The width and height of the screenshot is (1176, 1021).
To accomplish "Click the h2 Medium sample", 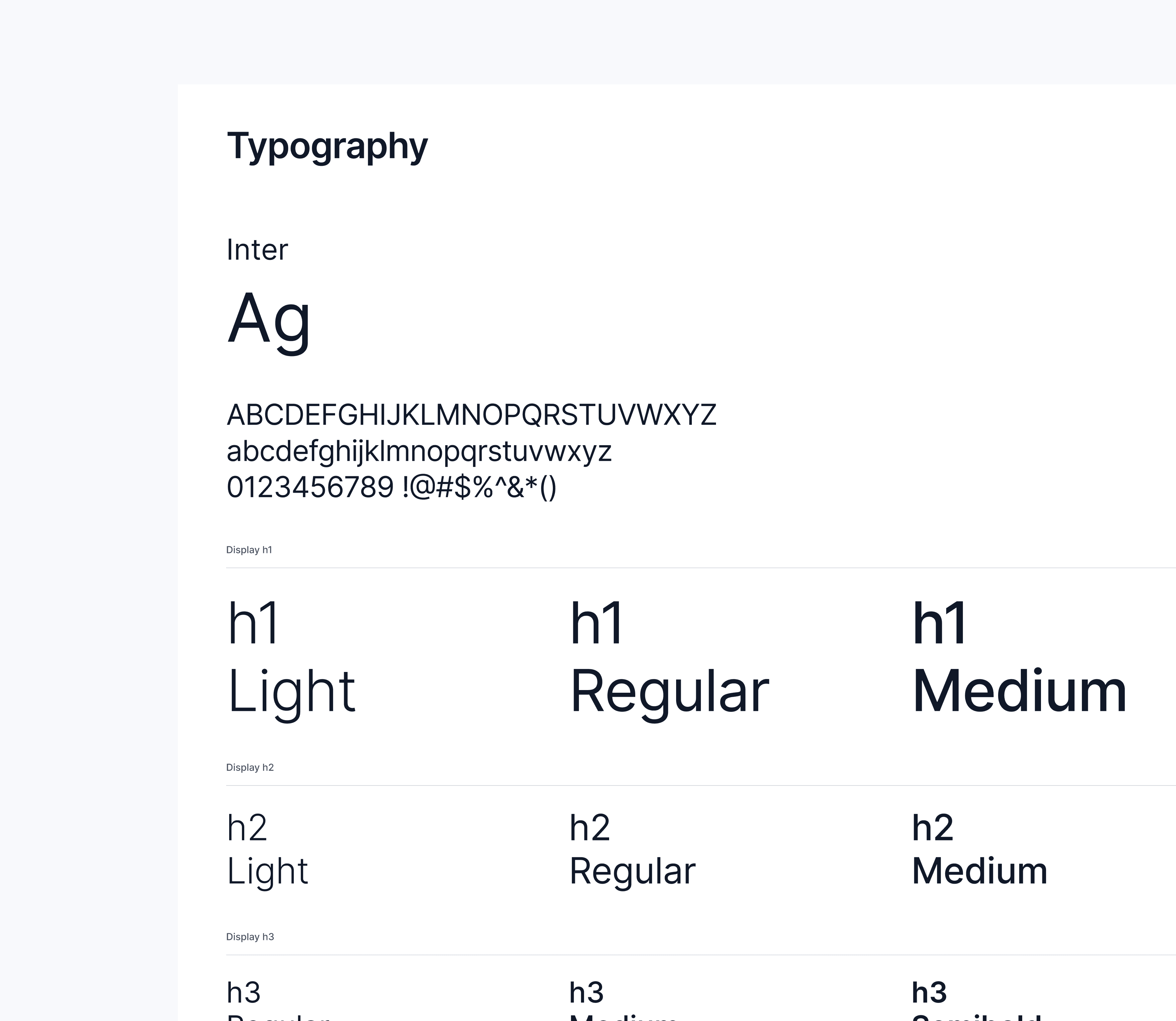I will pos(979,849).
